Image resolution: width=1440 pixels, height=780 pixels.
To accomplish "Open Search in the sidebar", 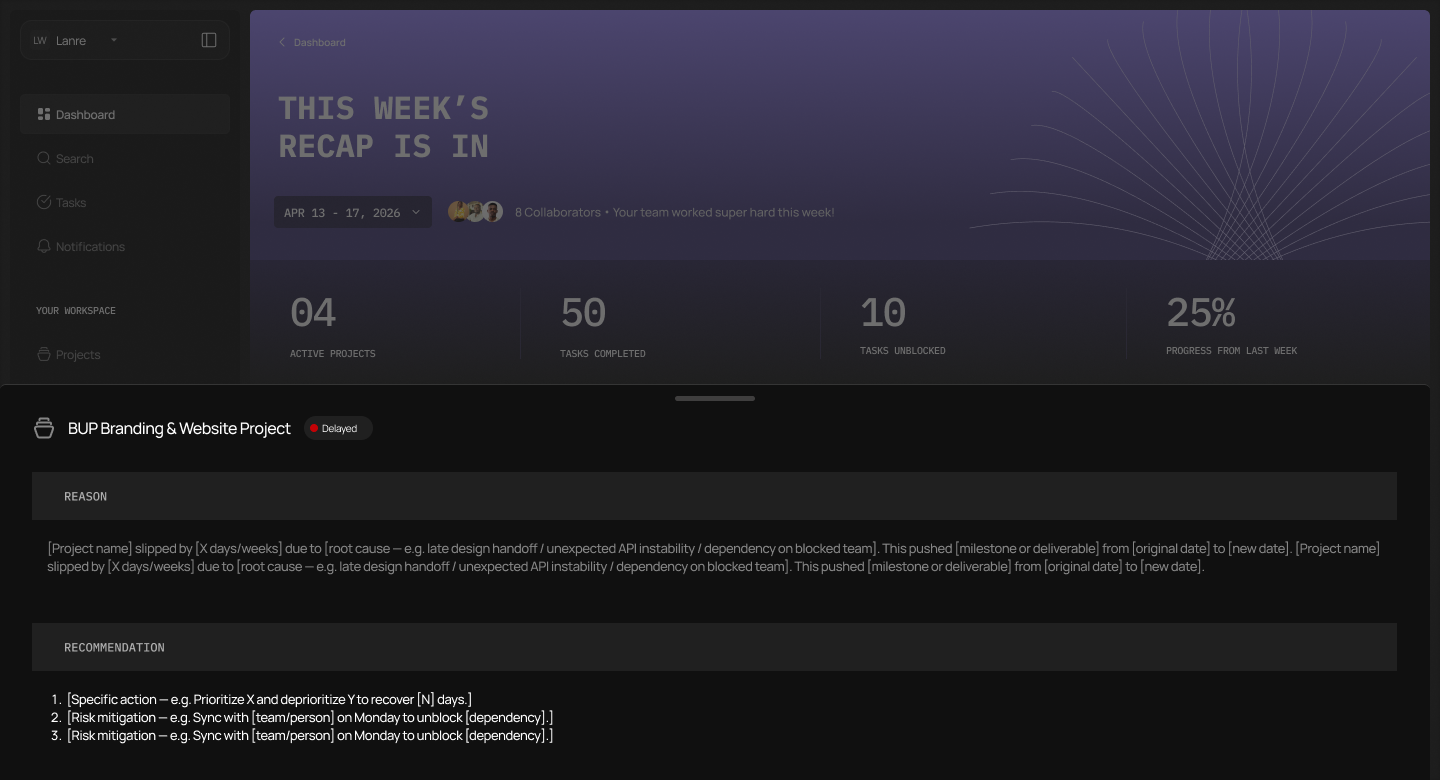I will tap(125, 158).
